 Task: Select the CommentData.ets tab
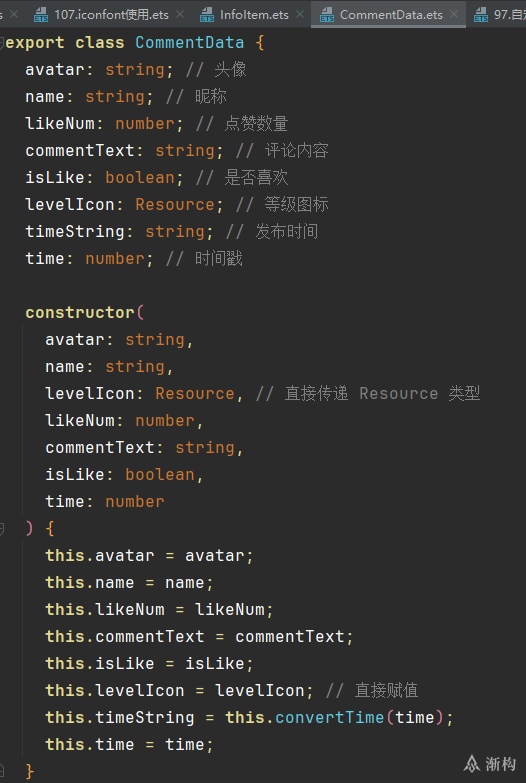pyautogui.click(x=391, y=15)
